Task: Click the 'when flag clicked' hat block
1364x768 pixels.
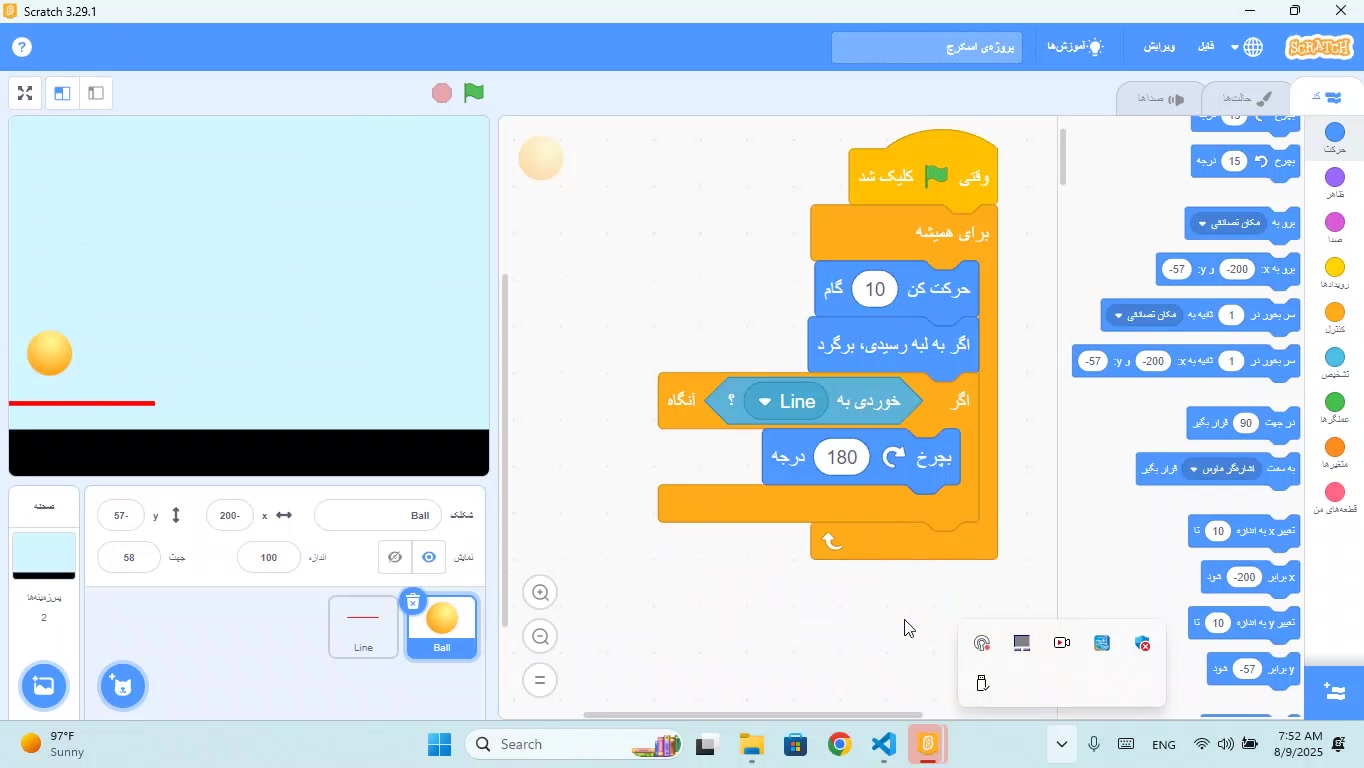Action: click(x=923, y=171)
